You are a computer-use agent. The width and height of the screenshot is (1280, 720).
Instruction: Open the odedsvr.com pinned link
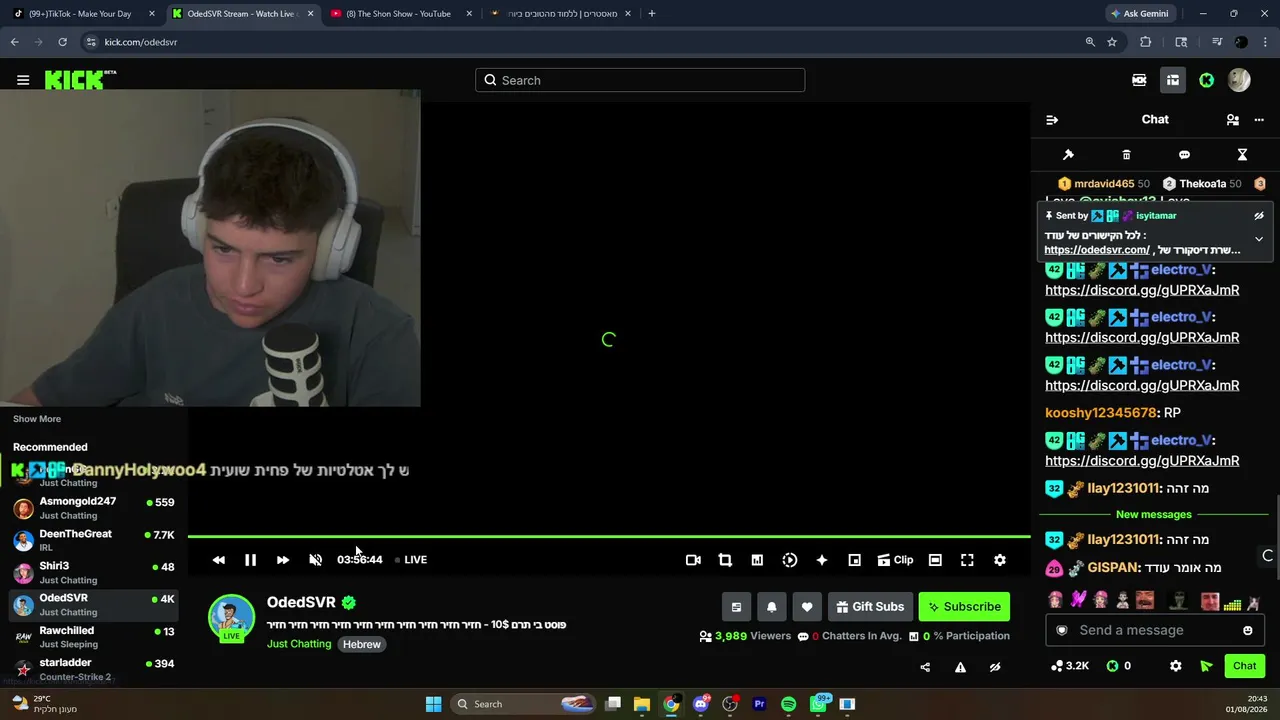click(1097, 250)
